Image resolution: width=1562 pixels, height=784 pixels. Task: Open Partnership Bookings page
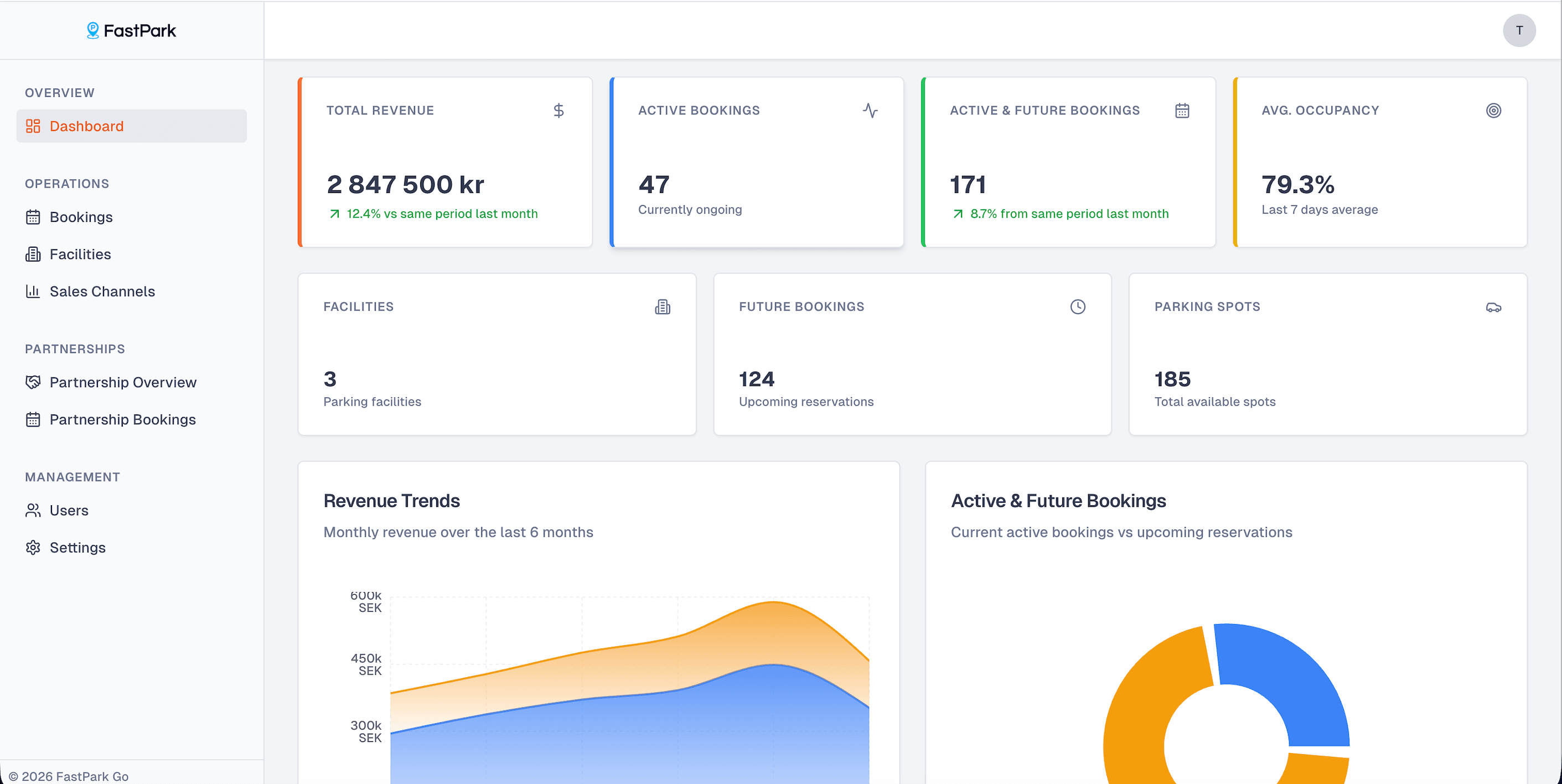tap(122, 419)
